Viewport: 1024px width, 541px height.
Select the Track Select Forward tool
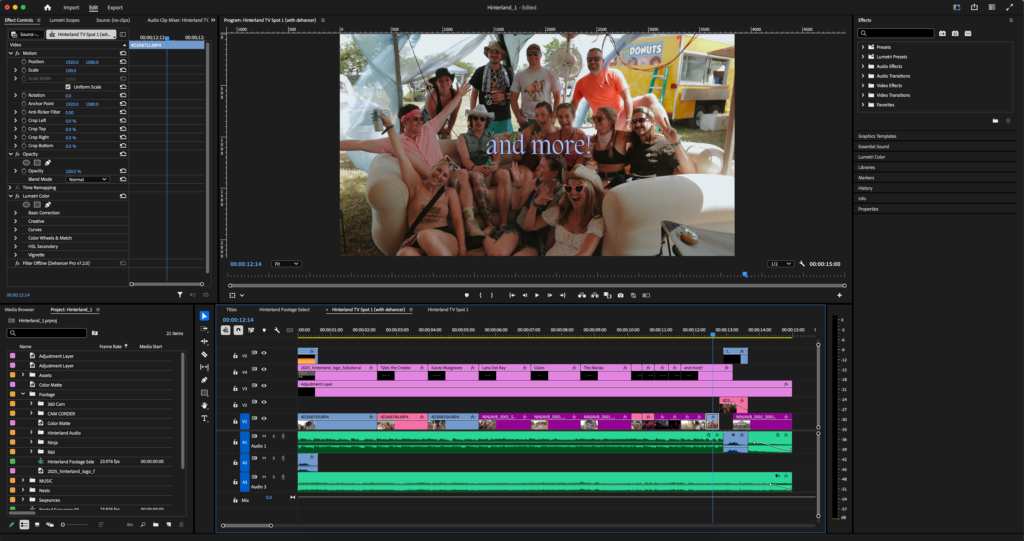click(204, 329)
